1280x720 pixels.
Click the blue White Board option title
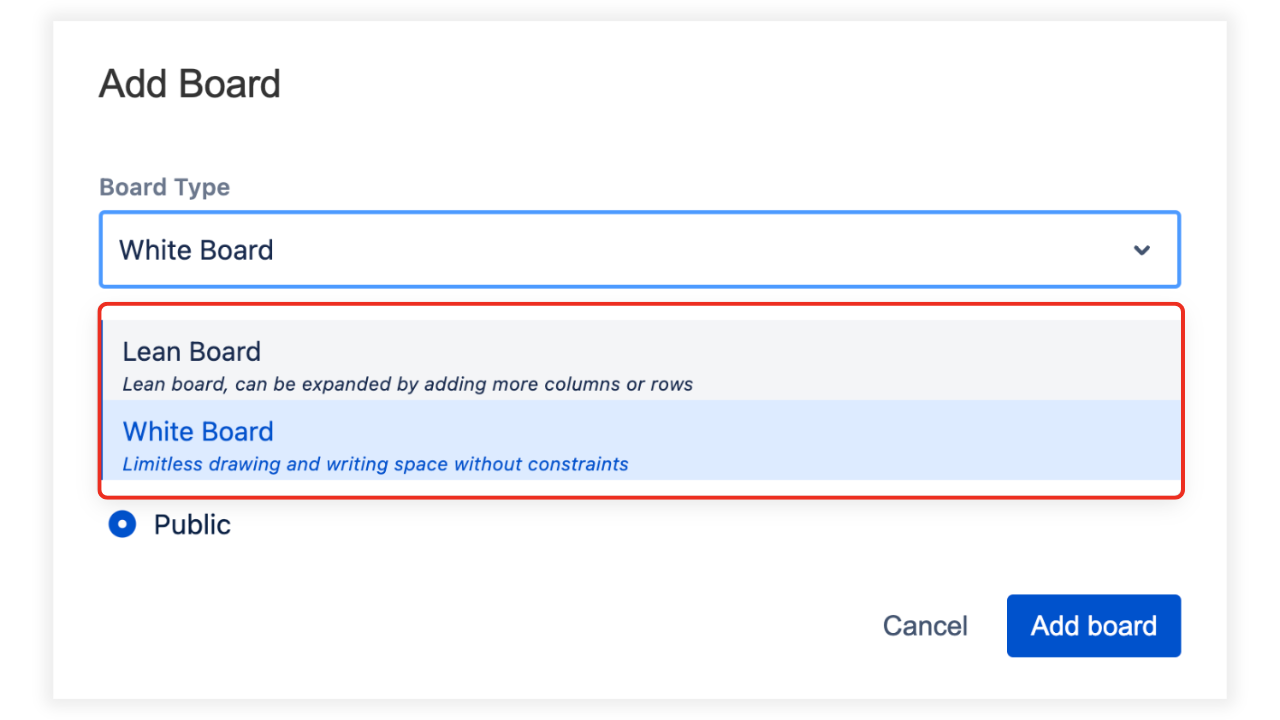pos(197,432)
